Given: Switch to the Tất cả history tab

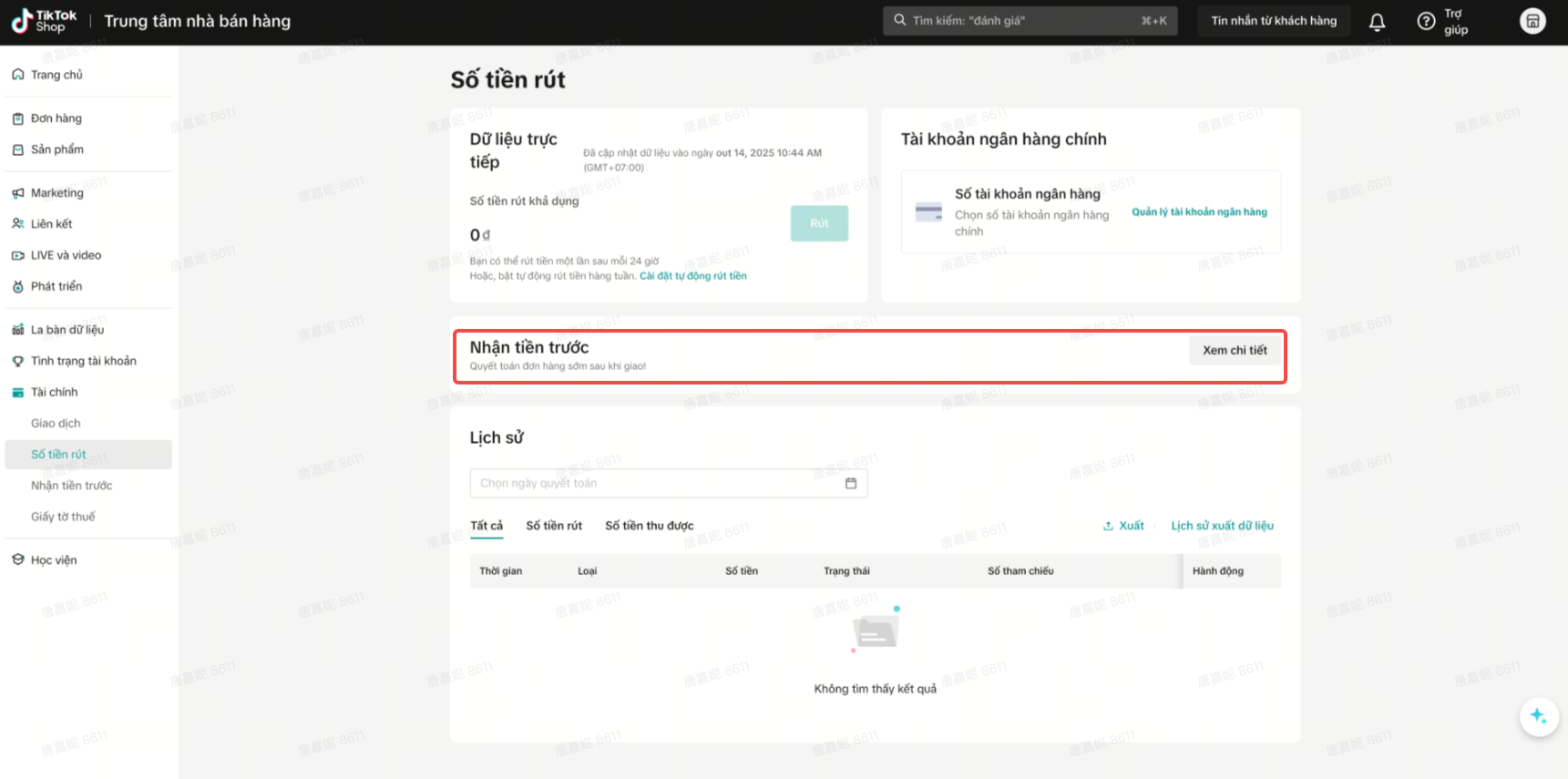Looking at the screenshot, I should [x=487, y=526].
